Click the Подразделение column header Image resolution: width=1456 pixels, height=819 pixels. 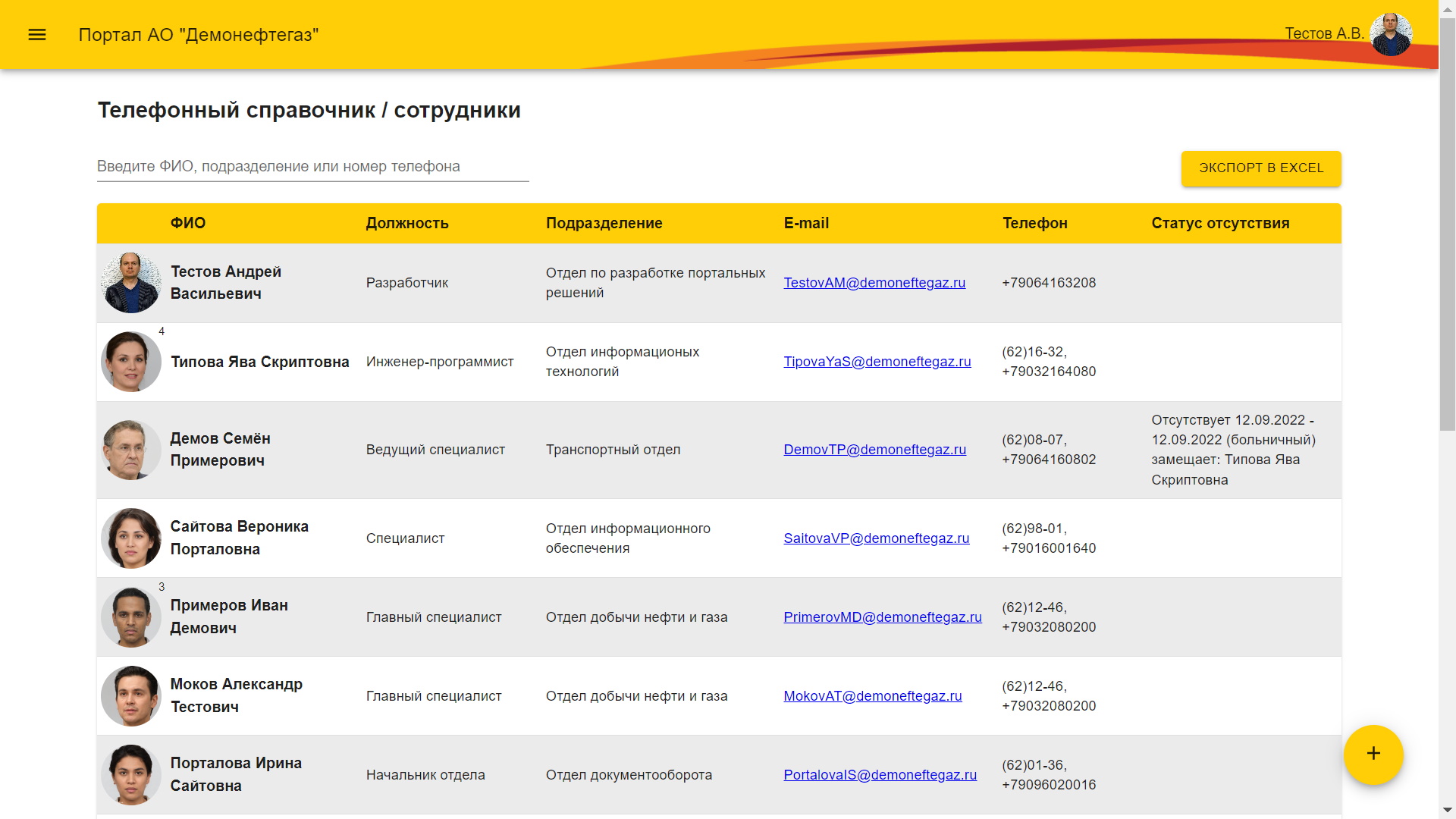pyautogui.click(x=604, y=223)
